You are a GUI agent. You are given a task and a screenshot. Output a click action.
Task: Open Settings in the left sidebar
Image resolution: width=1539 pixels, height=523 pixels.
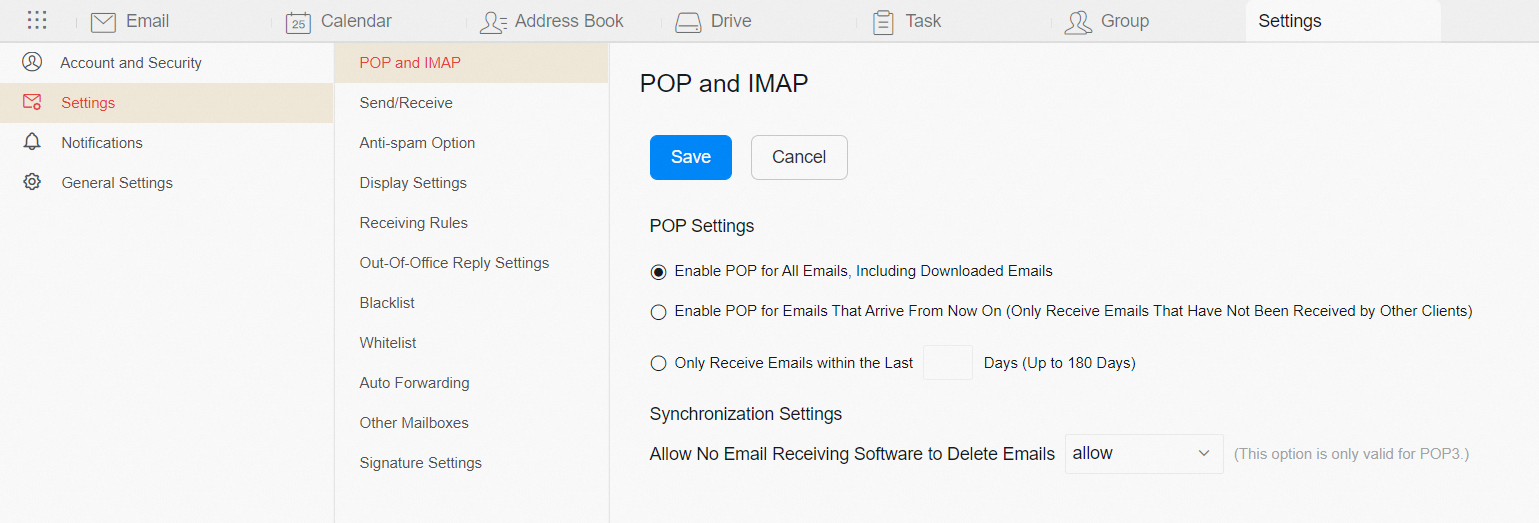click(x=166, y=102)
